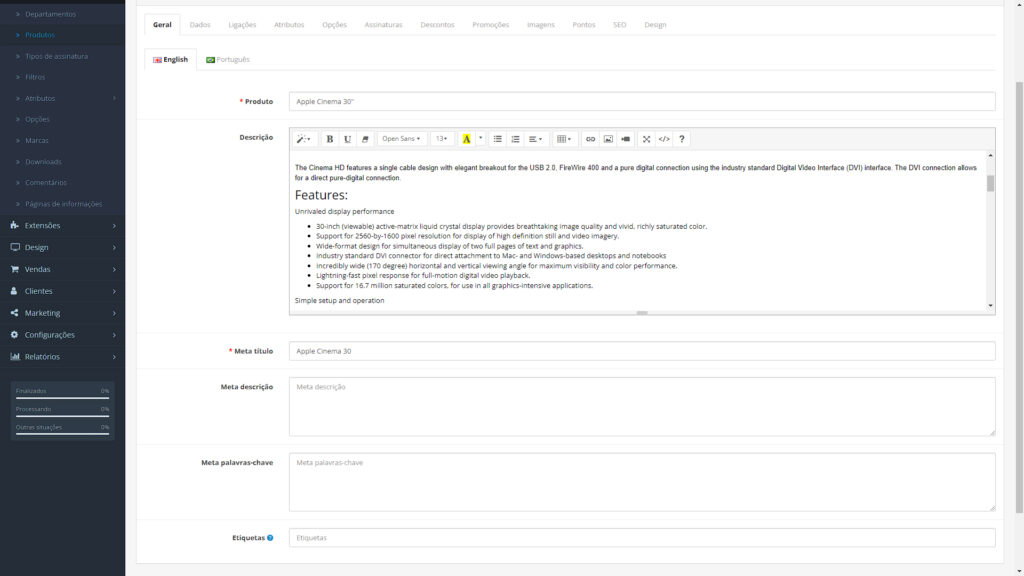This screenshot has width=1024, height=576.
Task: Open the SEO tab
Action: (620, 25)
